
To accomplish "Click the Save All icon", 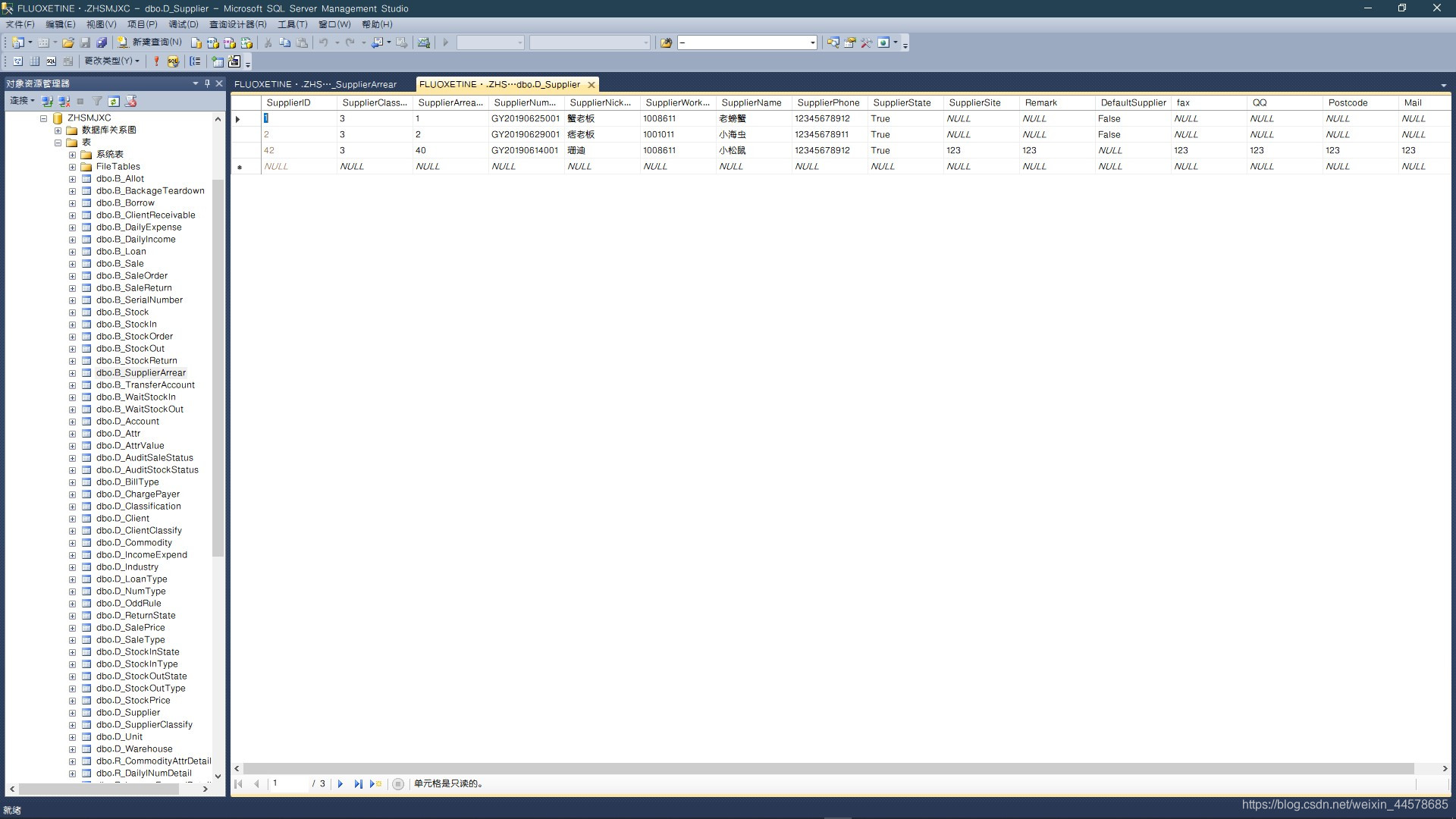I will click(x=102, y=42).
